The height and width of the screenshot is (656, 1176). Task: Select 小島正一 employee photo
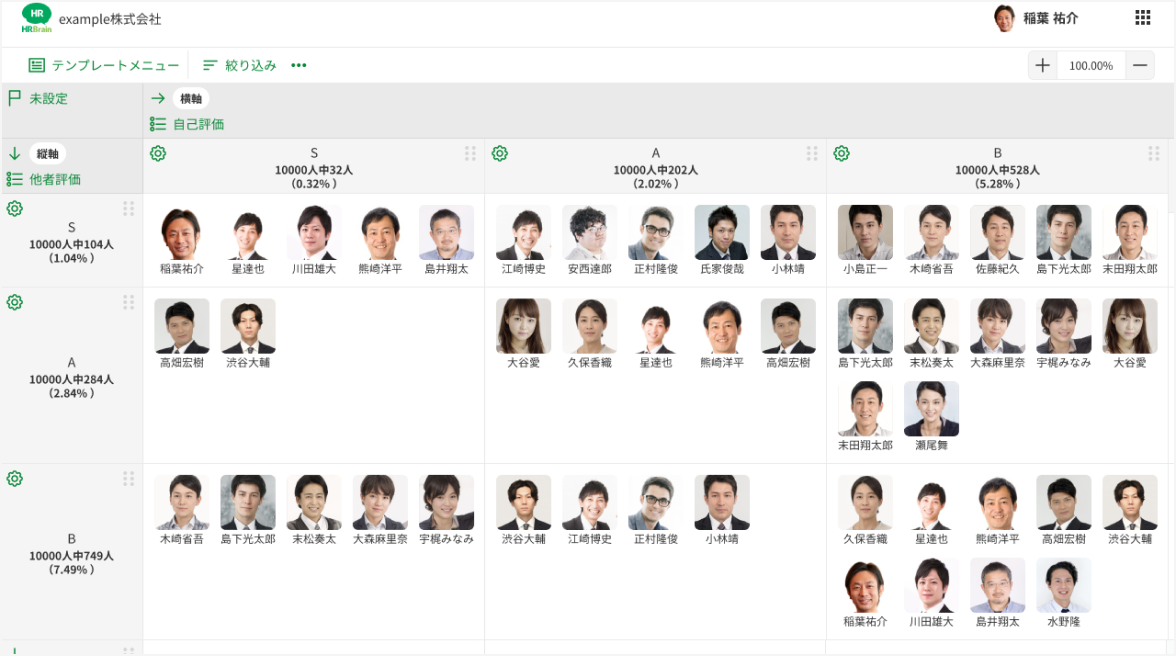pos(866,232)
